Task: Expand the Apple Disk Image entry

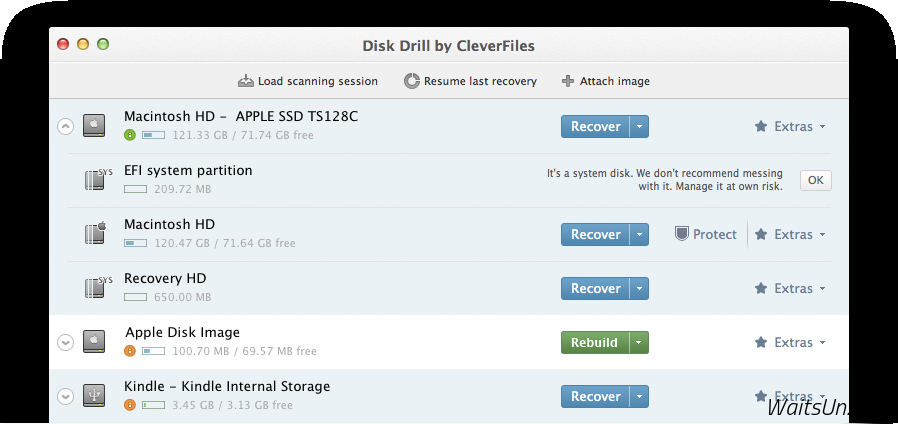Action: point(66,343)
